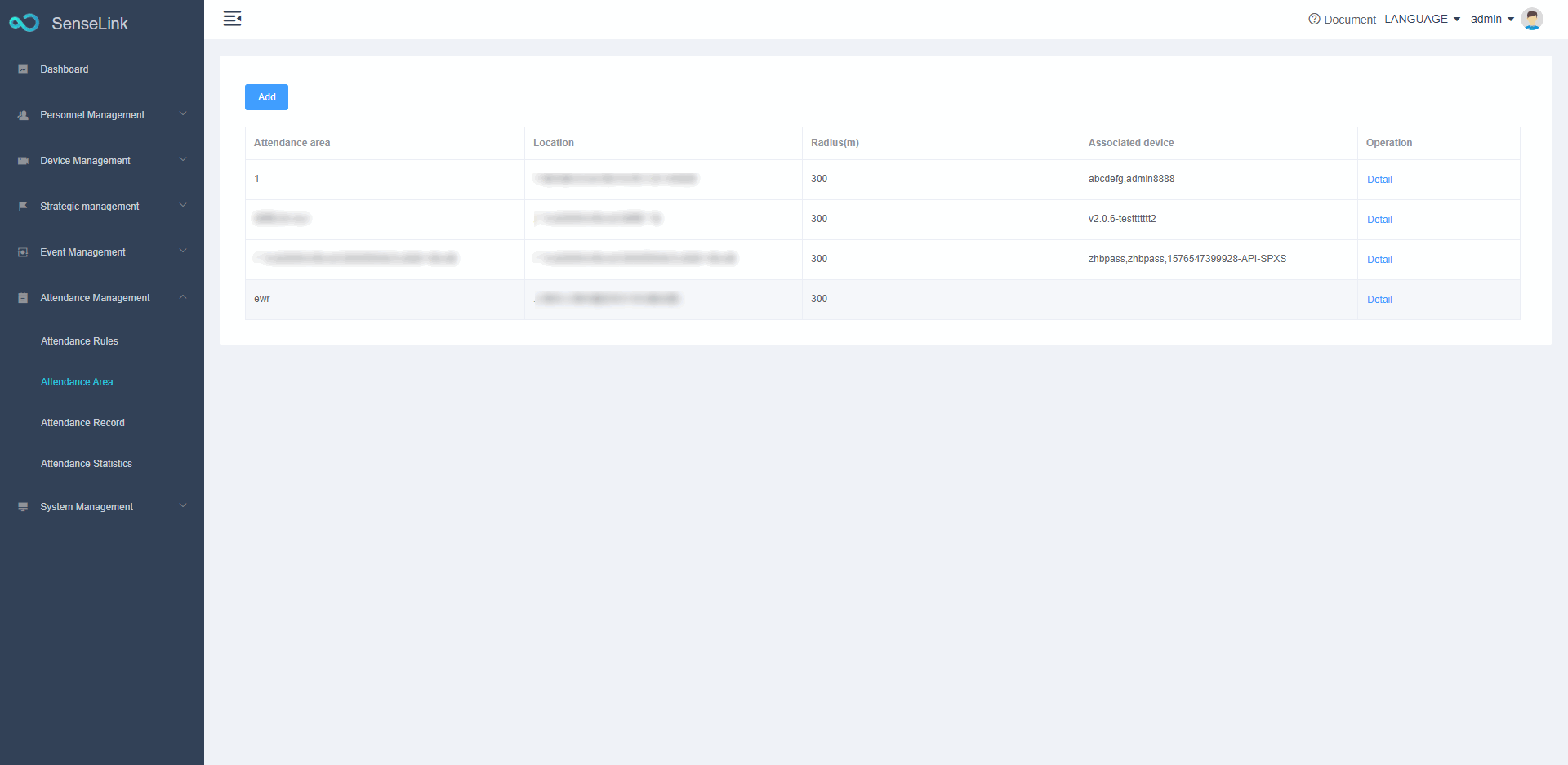Open Detail for zhbpass row
The height and width of the screenshot is (765, 1568).
(x=1379, y=260)
